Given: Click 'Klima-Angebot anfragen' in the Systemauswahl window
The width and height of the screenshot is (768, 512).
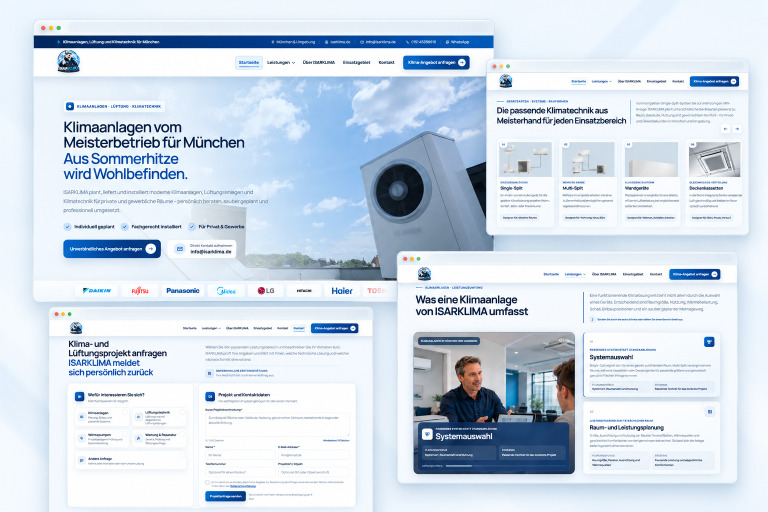Looking at the screenshot, I should (x=695, y=274).
